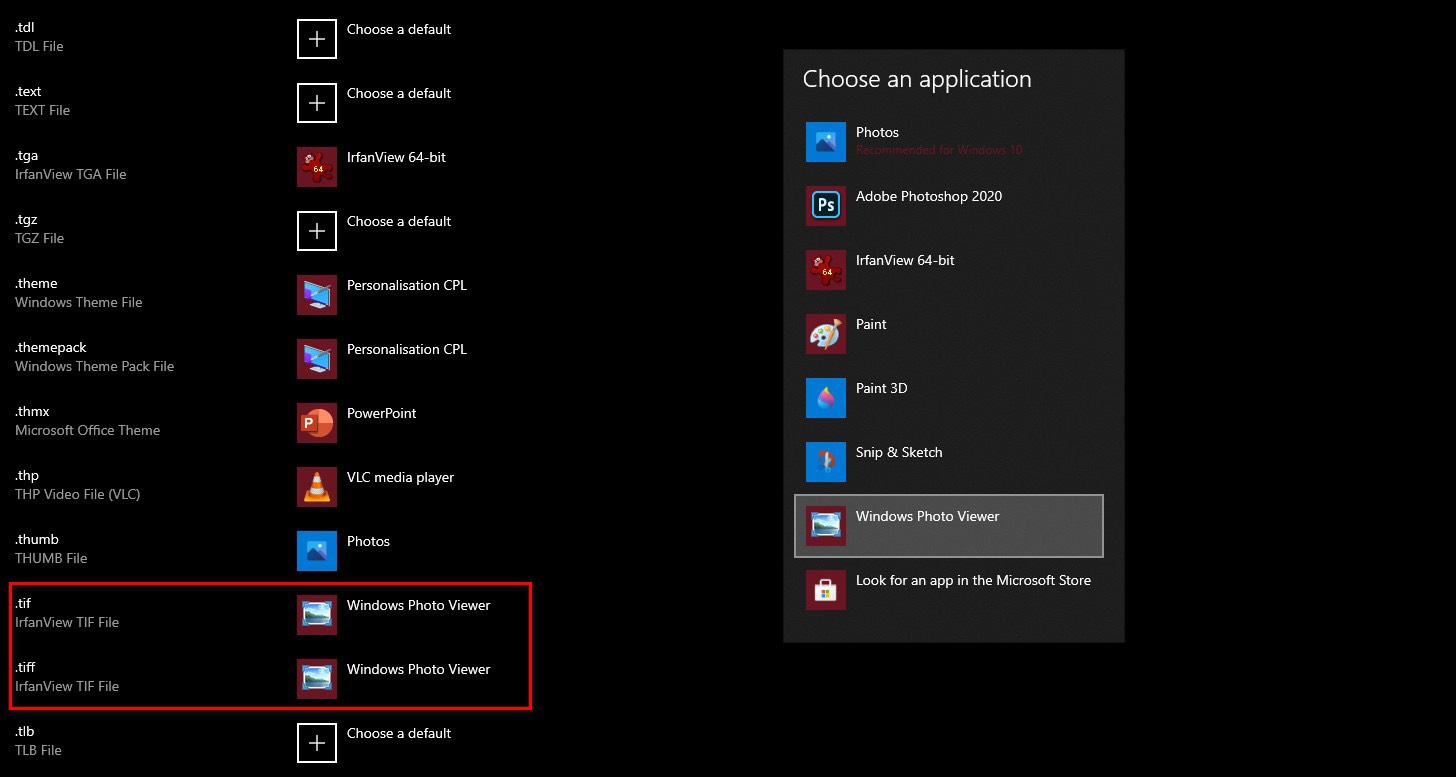
Task: Click the Microsoft Office Theme description
Action: (87, 430)
